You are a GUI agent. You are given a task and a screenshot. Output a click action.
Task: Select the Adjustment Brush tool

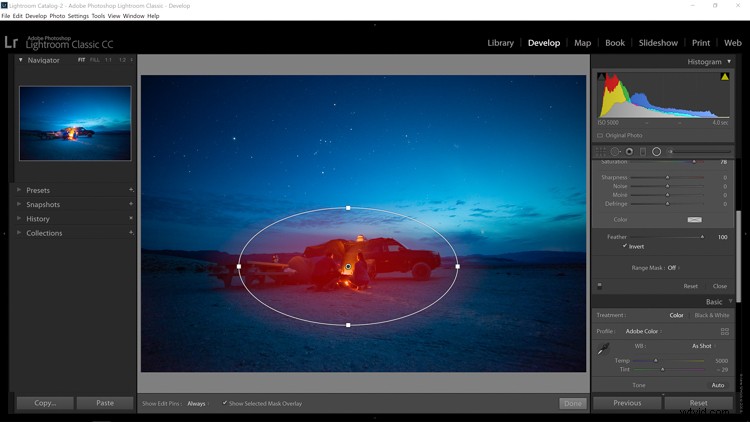pos(671,152)
